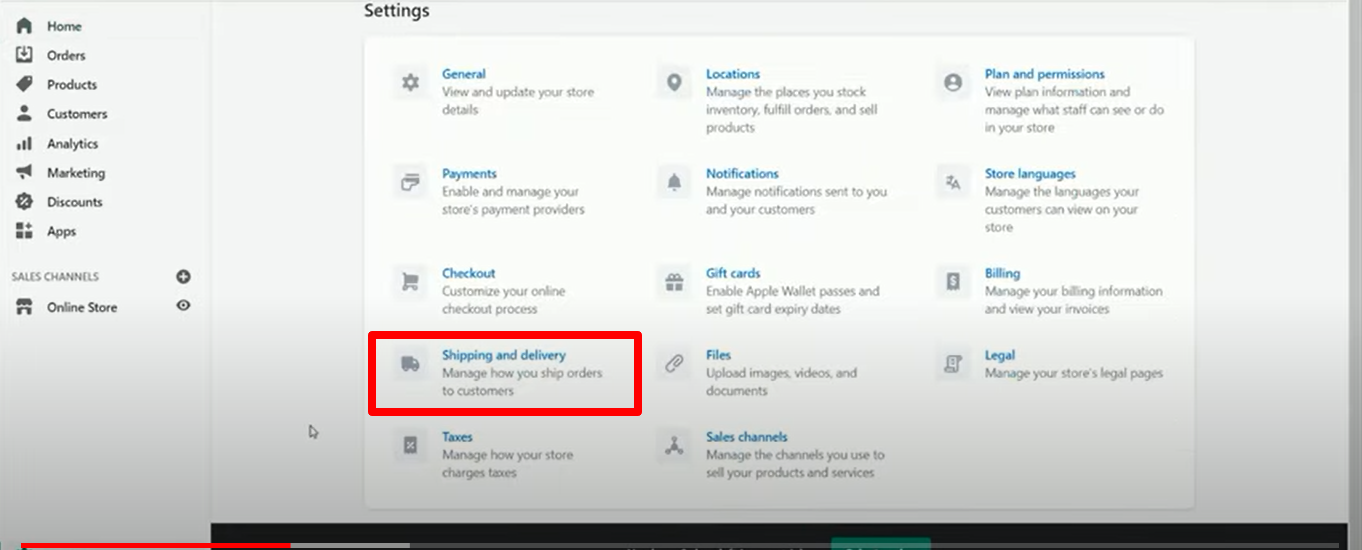This screenshot has height=550, width=1362.
Task: Open Products menu item
Action: pos(72,84)
